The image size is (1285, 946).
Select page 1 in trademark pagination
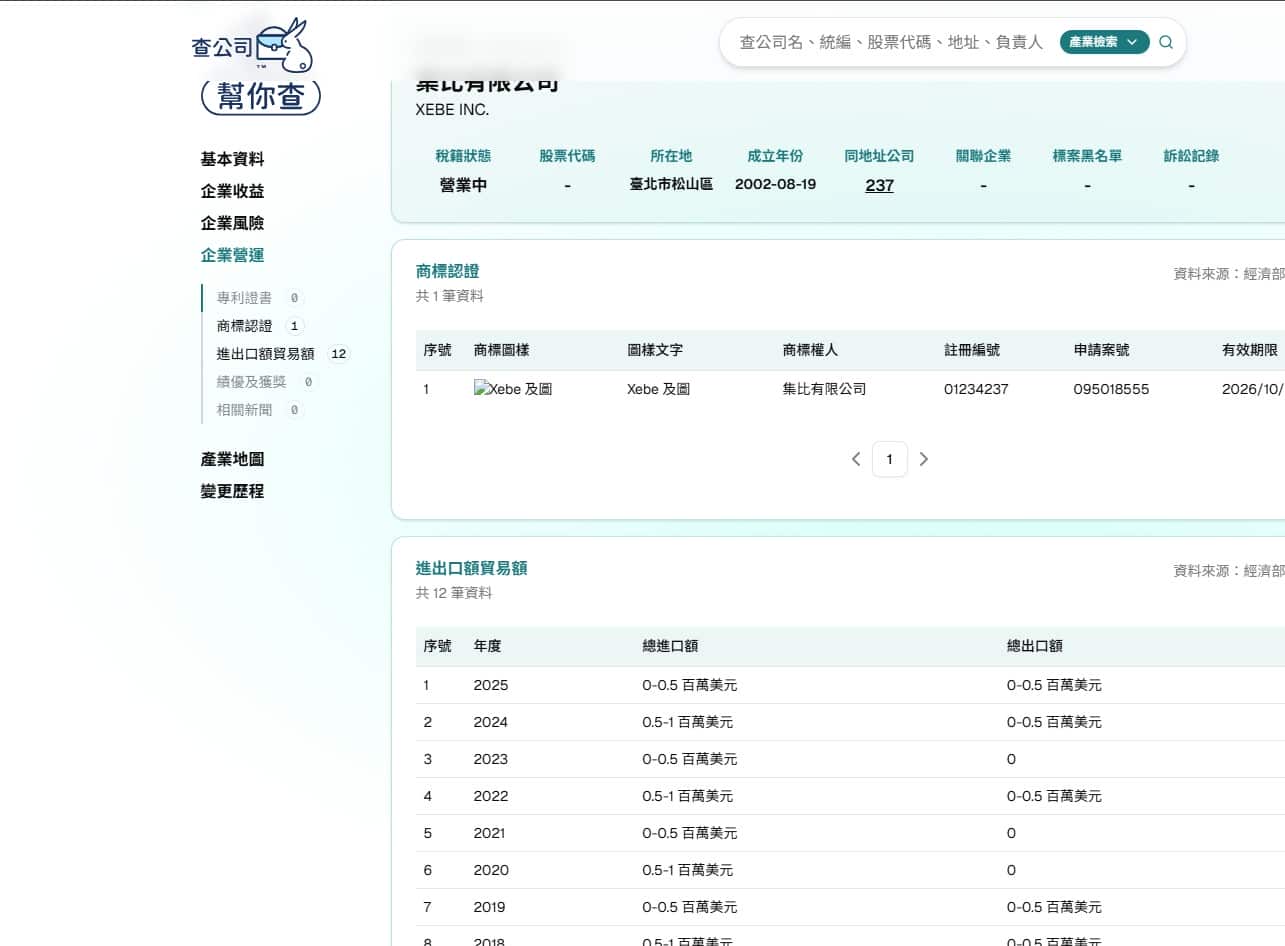(x=890, y=459)
